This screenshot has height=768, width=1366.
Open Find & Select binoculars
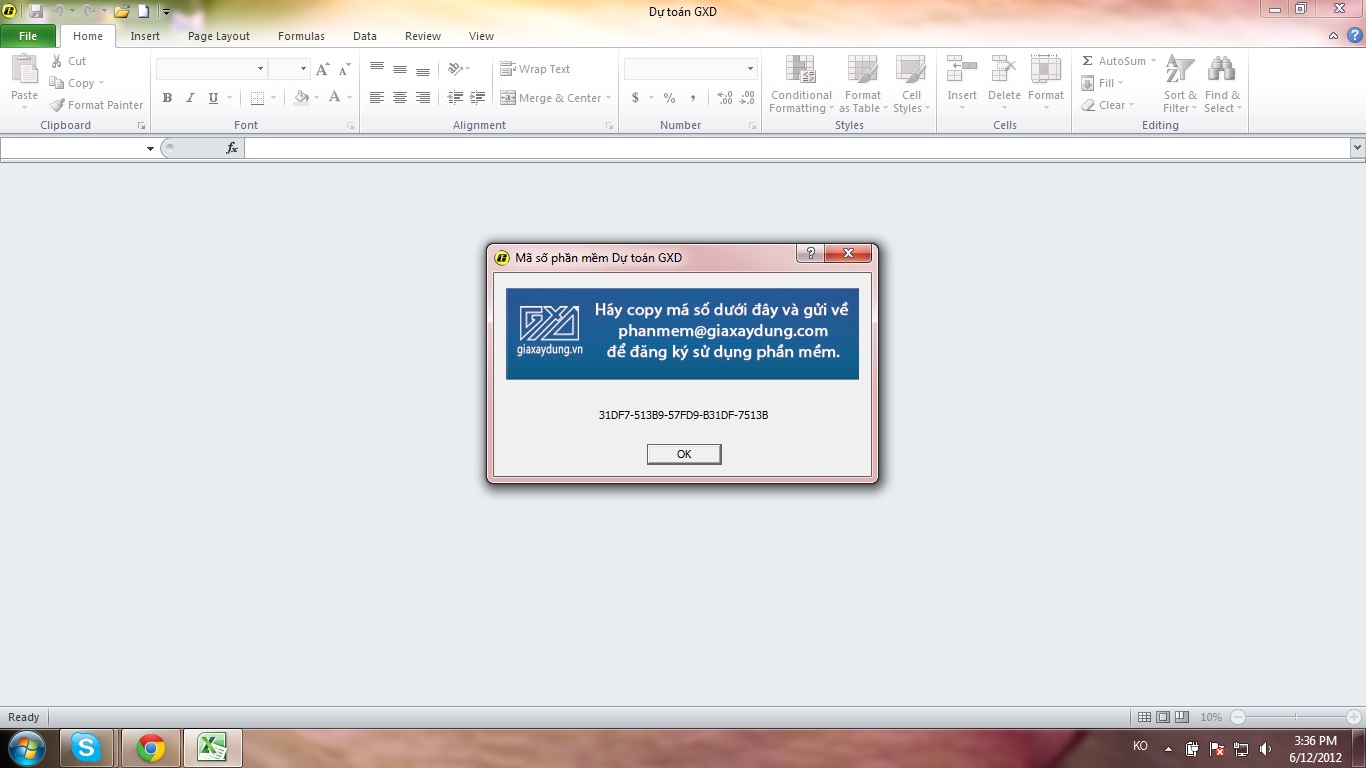tap(1220, 85)
